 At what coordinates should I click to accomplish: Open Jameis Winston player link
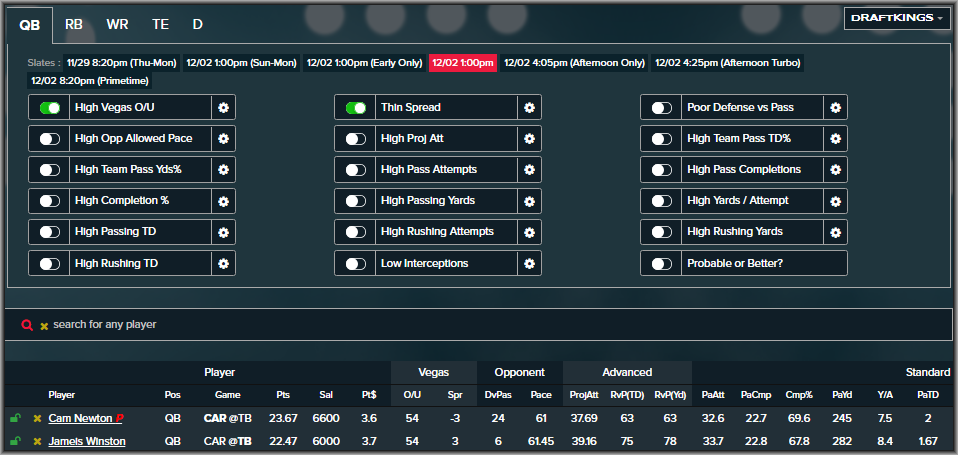(x=87, y=441)
